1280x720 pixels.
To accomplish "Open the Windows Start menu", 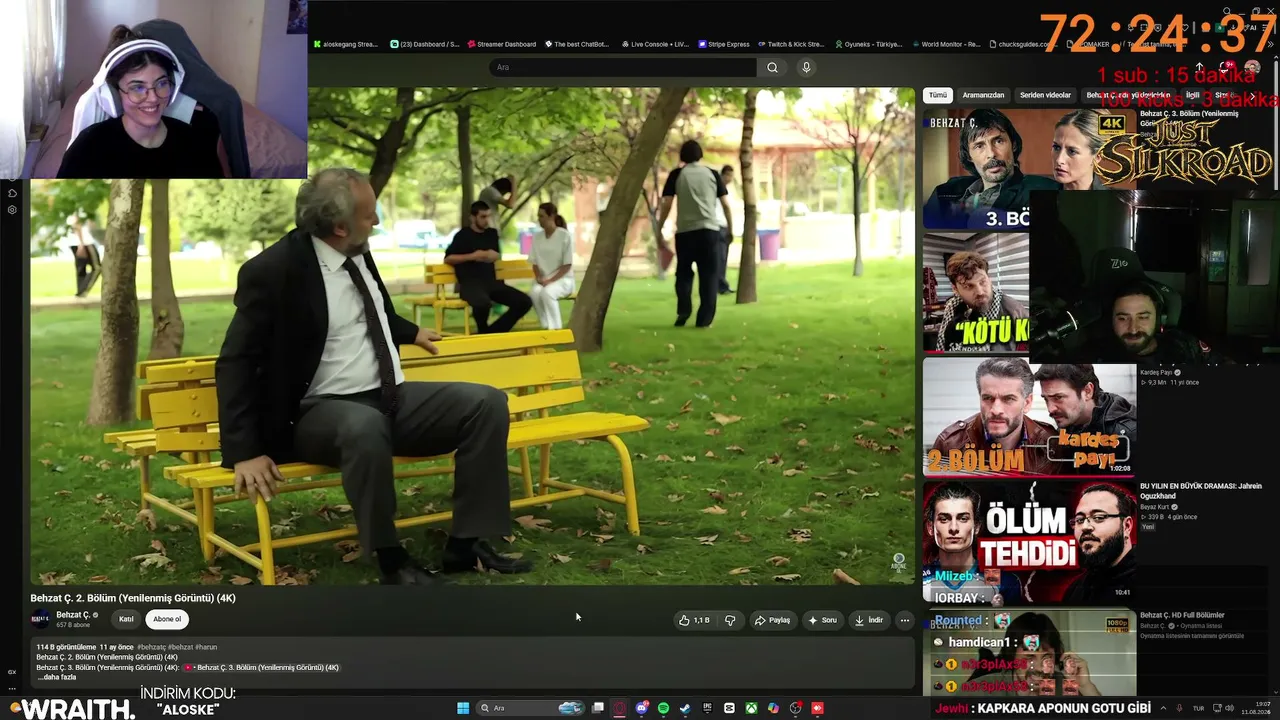I will (x=463, y=708).
